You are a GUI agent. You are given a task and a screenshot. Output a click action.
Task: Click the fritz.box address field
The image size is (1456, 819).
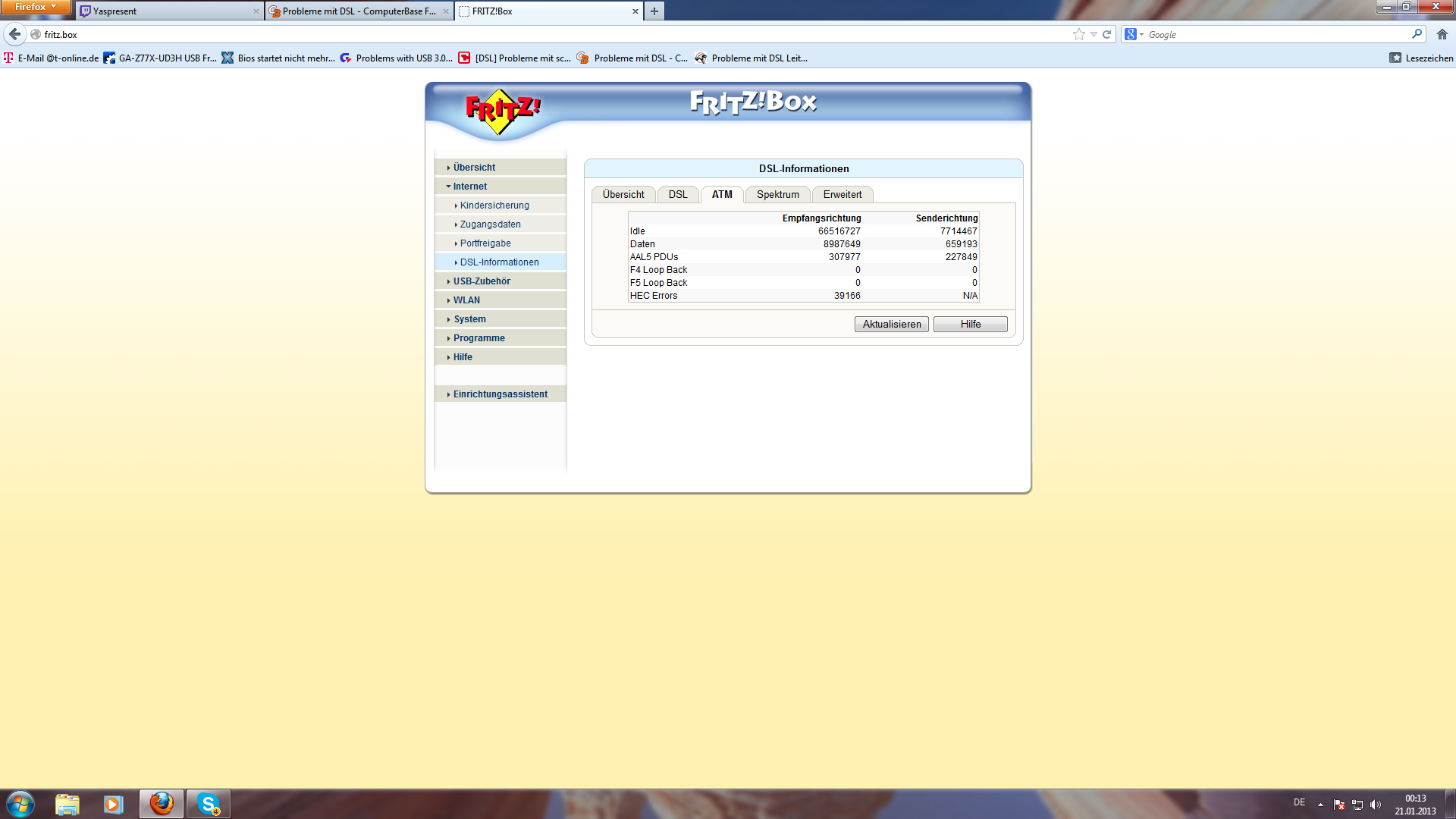(x=531, y=34)
